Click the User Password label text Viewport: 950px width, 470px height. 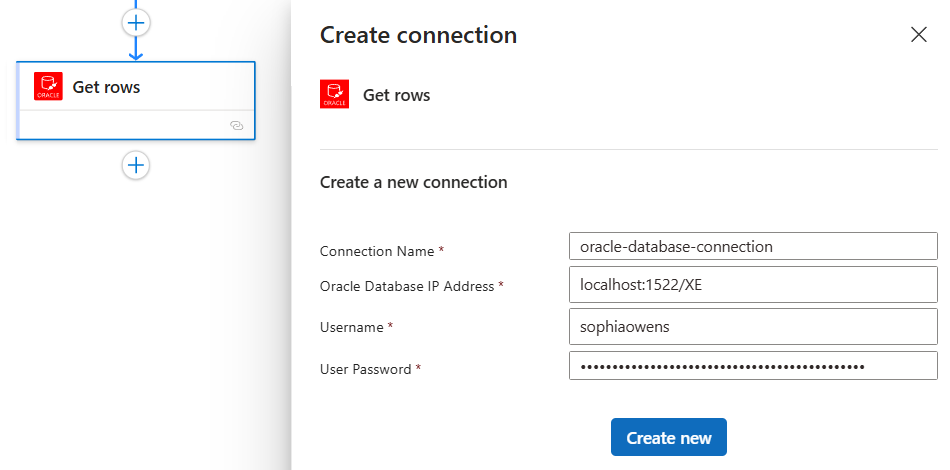coord(365,369)
